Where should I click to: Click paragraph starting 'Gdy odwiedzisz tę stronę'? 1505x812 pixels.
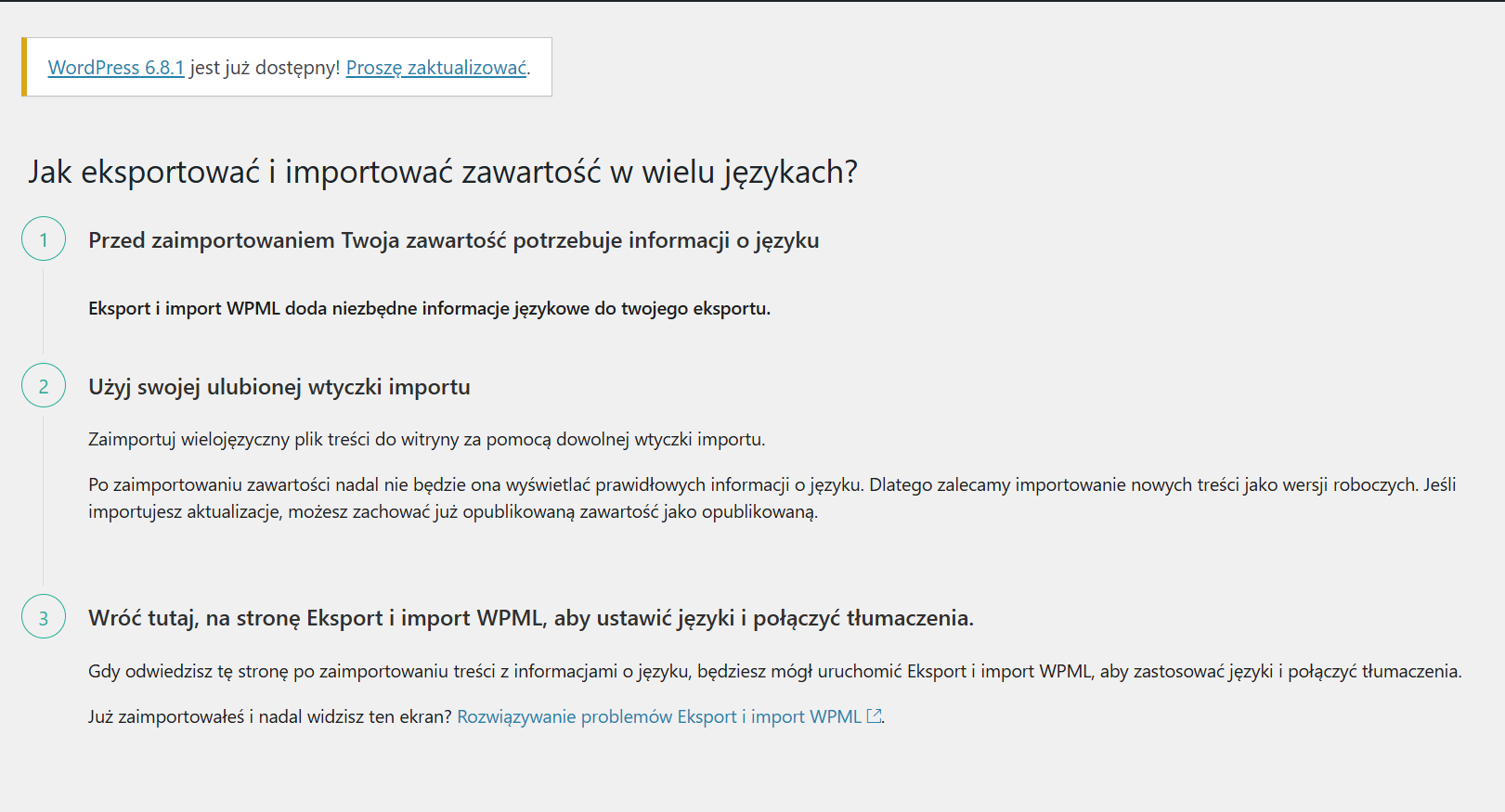775,671
